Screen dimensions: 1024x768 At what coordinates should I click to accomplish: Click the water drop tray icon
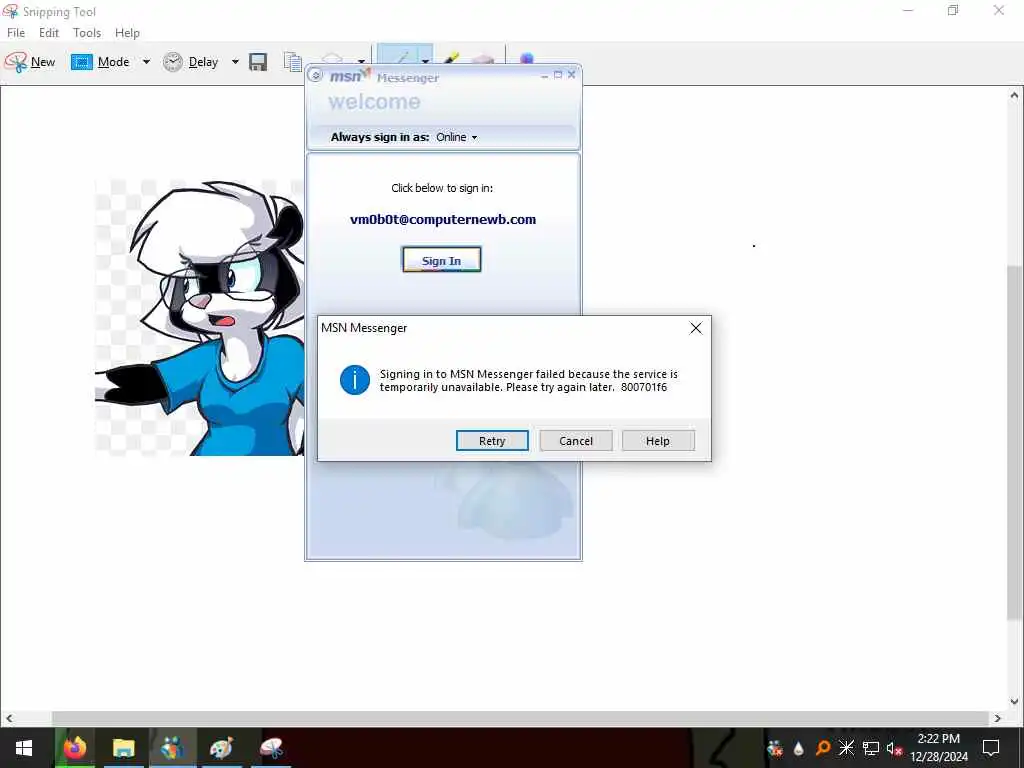coord(799,748)
